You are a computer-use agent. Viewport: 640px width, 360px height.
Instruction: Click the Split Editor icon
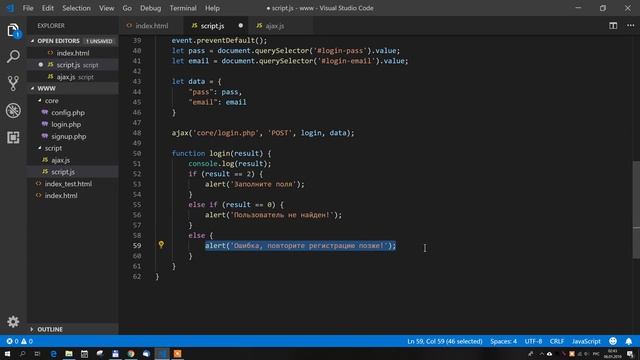click(613, 25)
